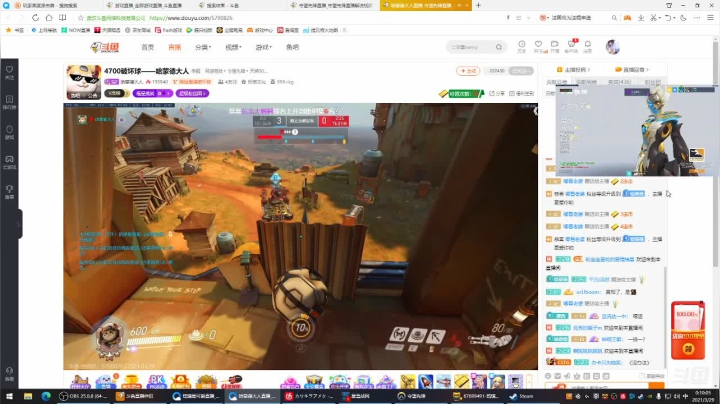Open the Windows Start menu
Image resolution: width=720 pixels, height=404 pixels.
pyautogui.click(x=9, y=396)
